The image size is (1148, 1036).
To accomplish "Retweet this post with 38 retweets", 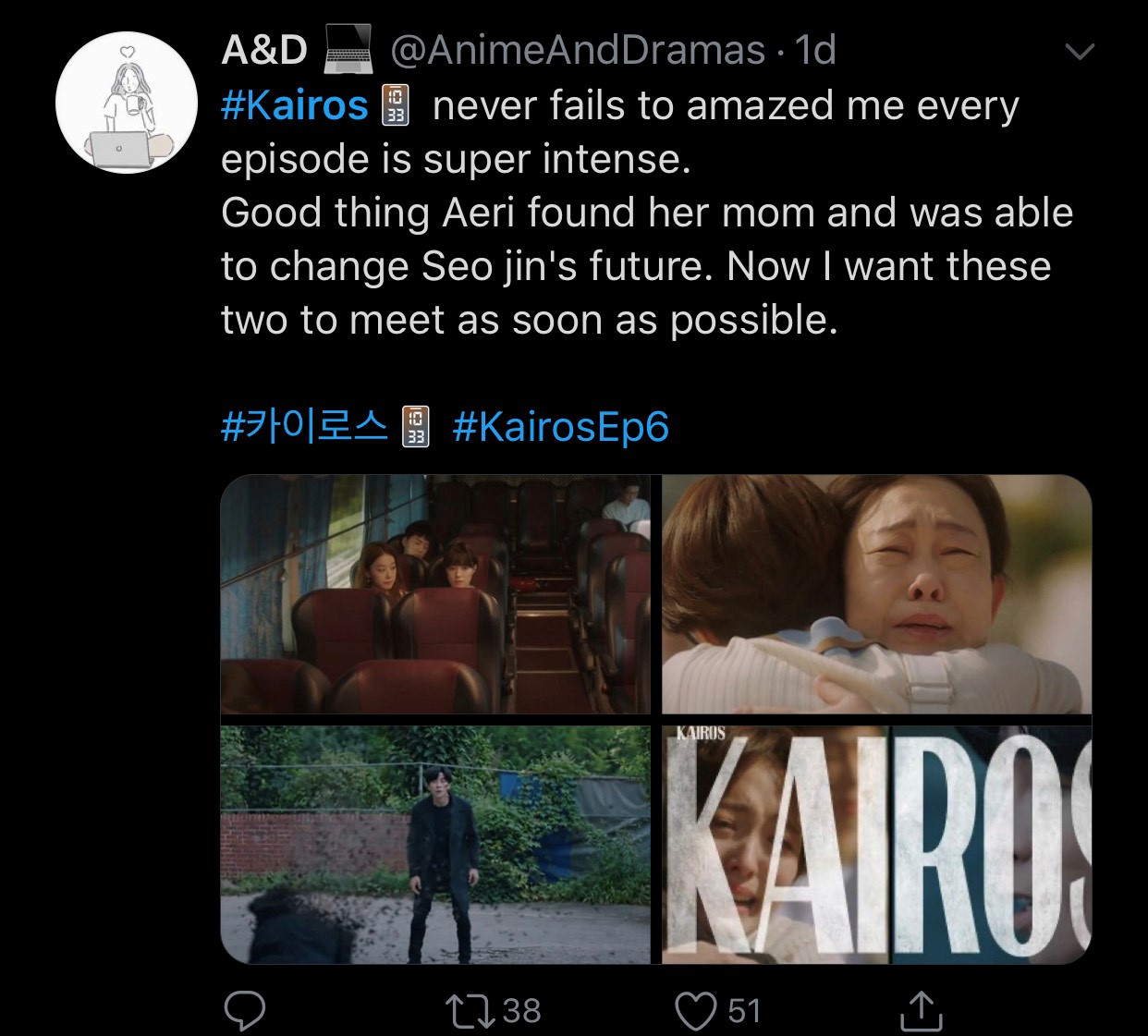I will tap(471, 1011).
